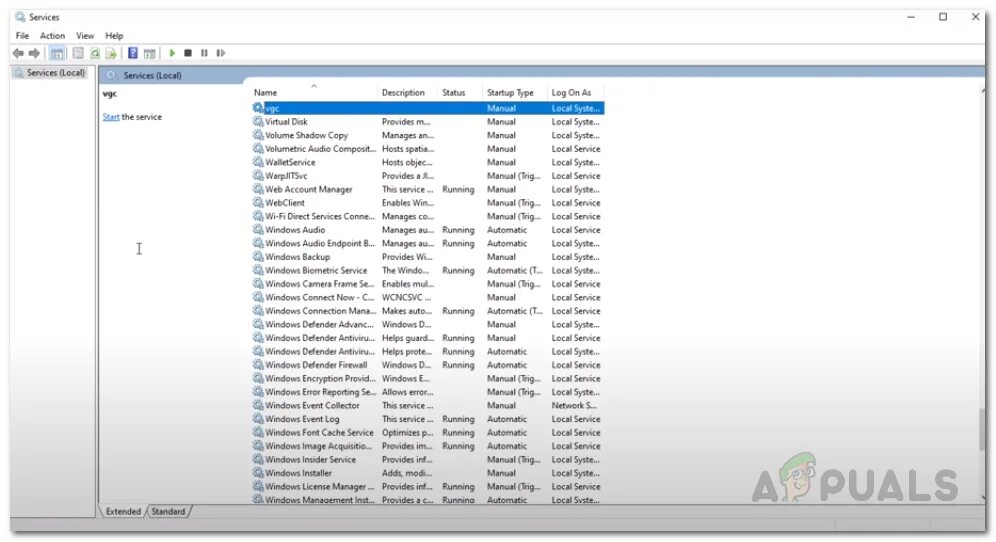
Task: Click gear icon beside Windows Biometric Service
Action: point(258,270)
